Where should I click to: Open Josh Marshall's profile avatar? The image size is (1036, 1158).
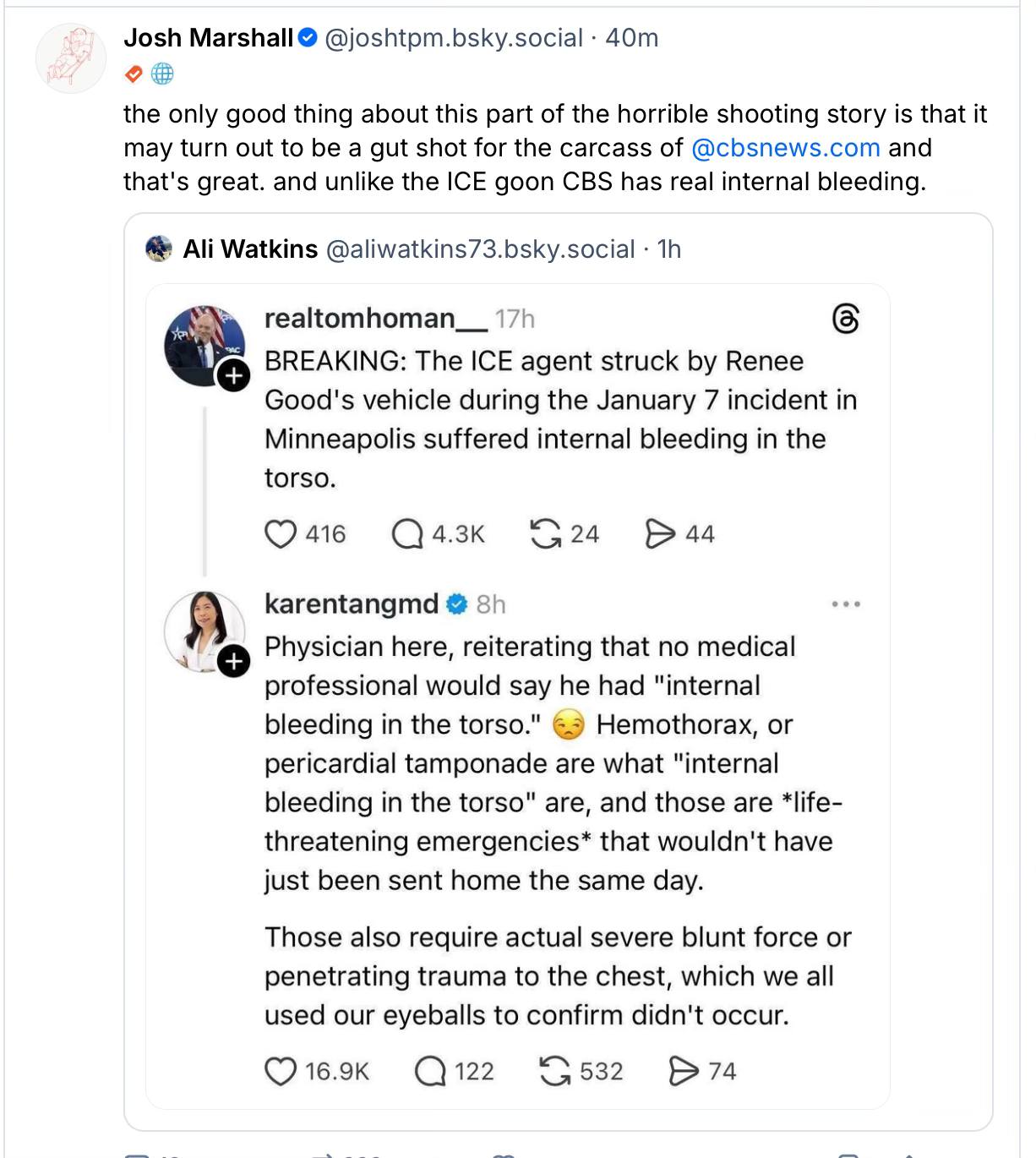(x=71, y=58)
